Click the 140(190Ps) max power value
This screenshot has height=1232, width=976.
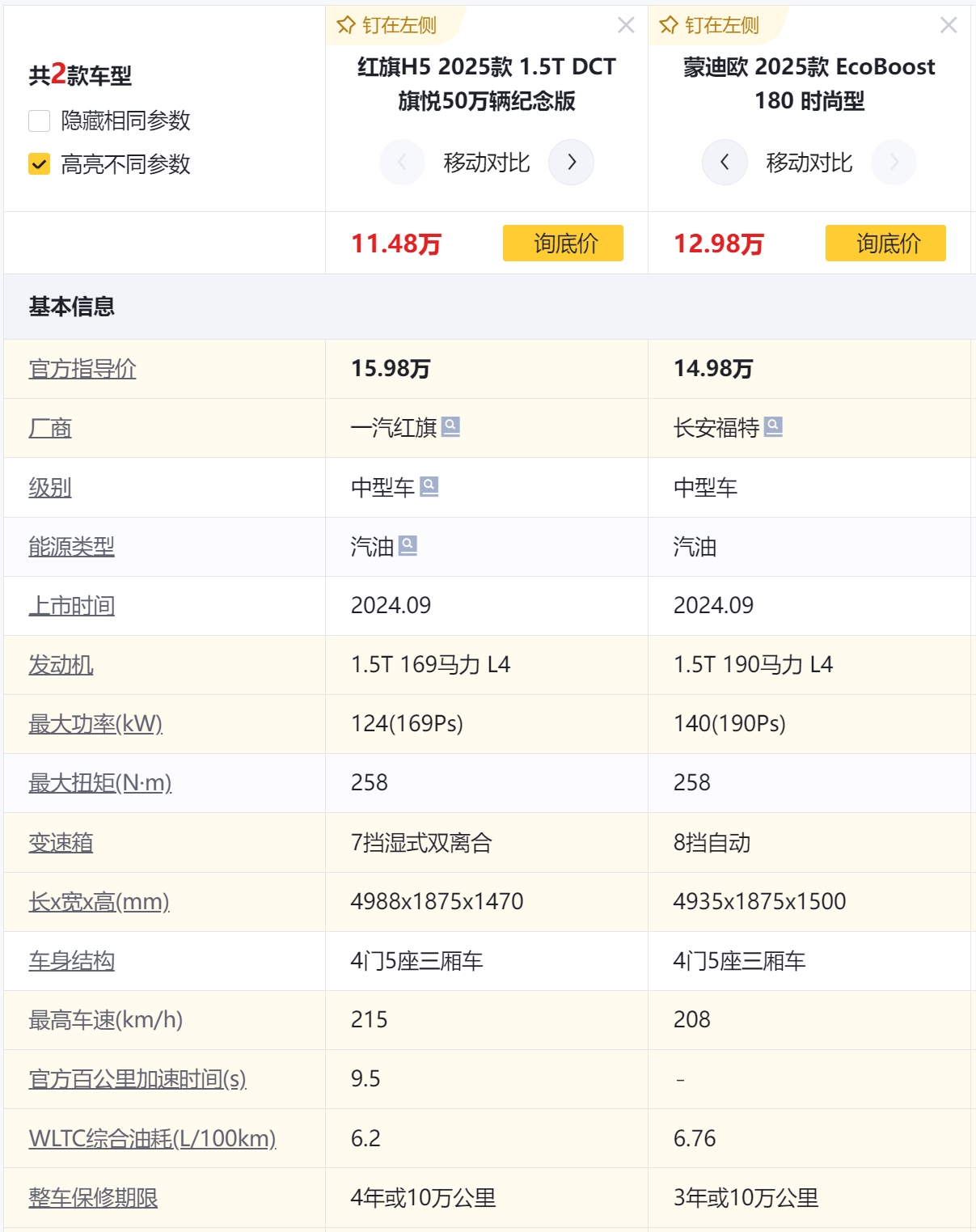point(730,724)
